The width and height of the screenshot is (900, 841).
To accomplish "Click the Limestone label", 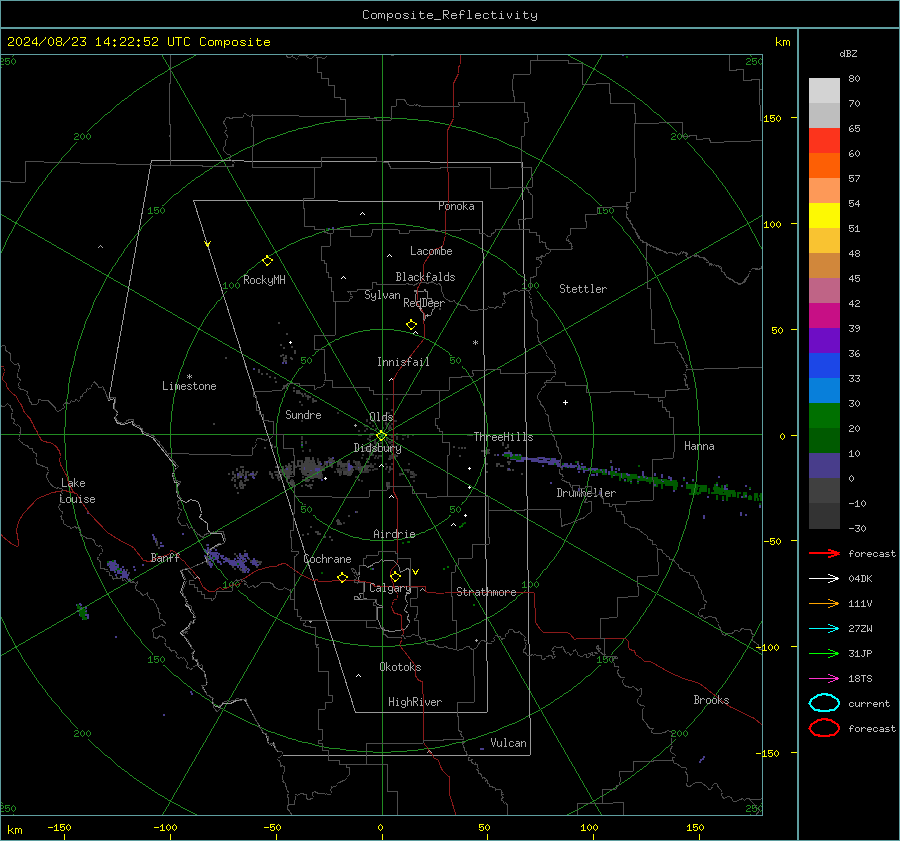I will pyautogui.click(x=189, y=386).
